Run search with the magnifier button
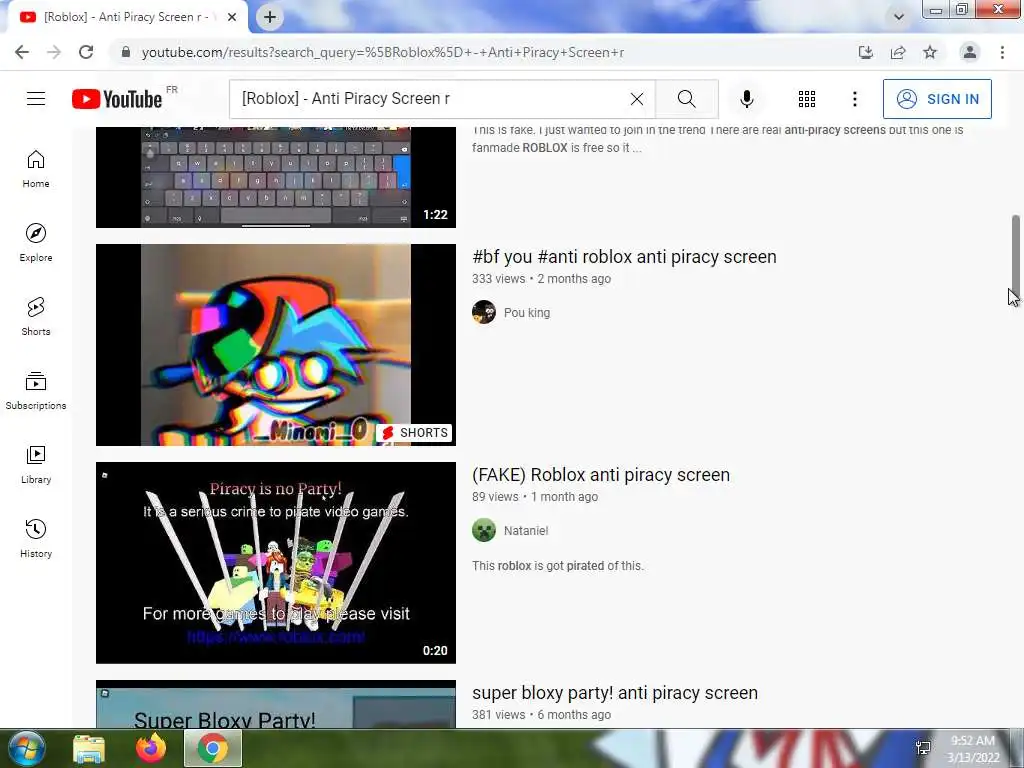This screenshot has height=768, width=1024. [686, 99]
